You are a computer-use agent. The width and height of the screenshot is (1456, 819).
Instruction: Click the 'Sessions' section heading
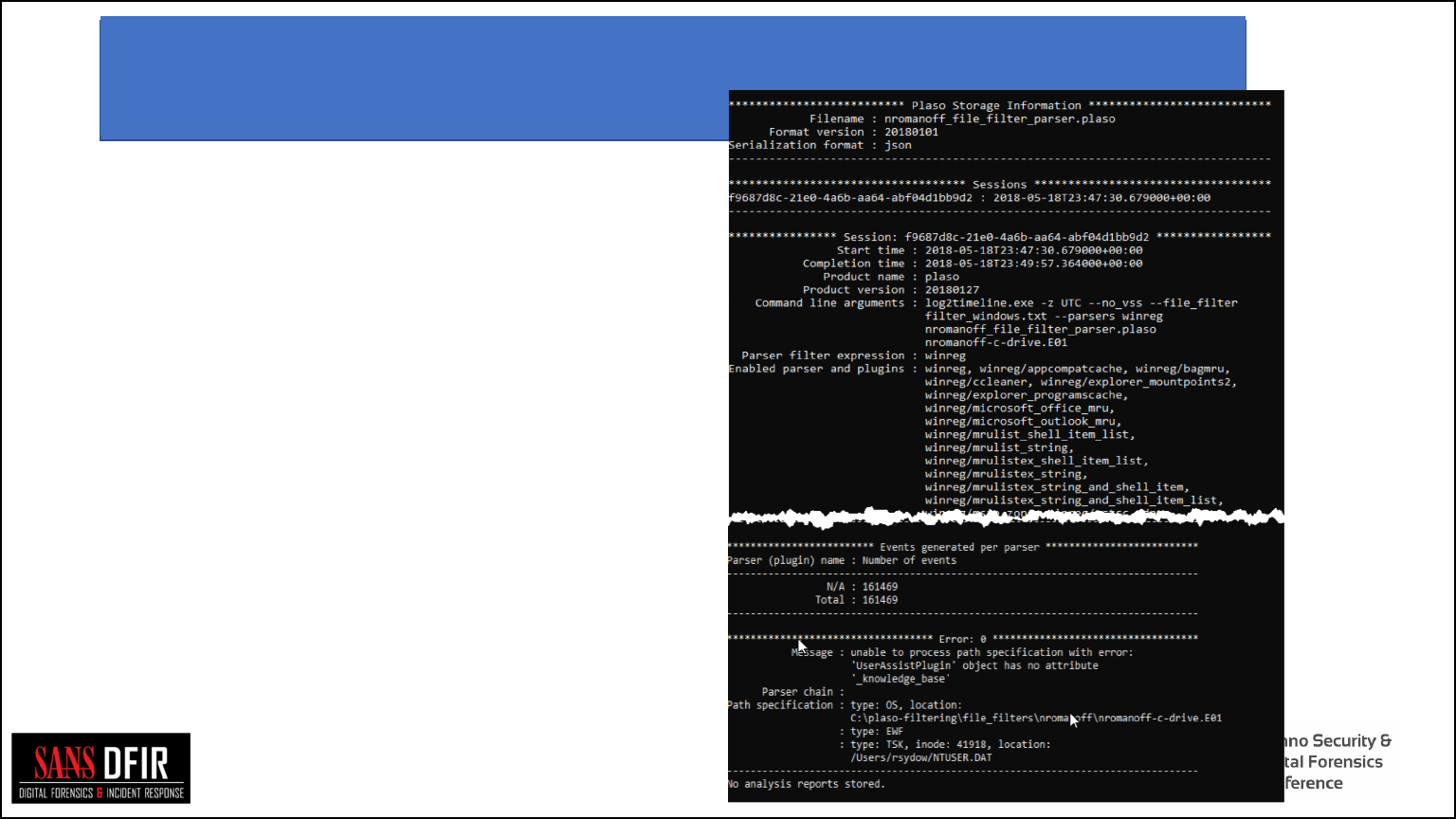[999, 184]
